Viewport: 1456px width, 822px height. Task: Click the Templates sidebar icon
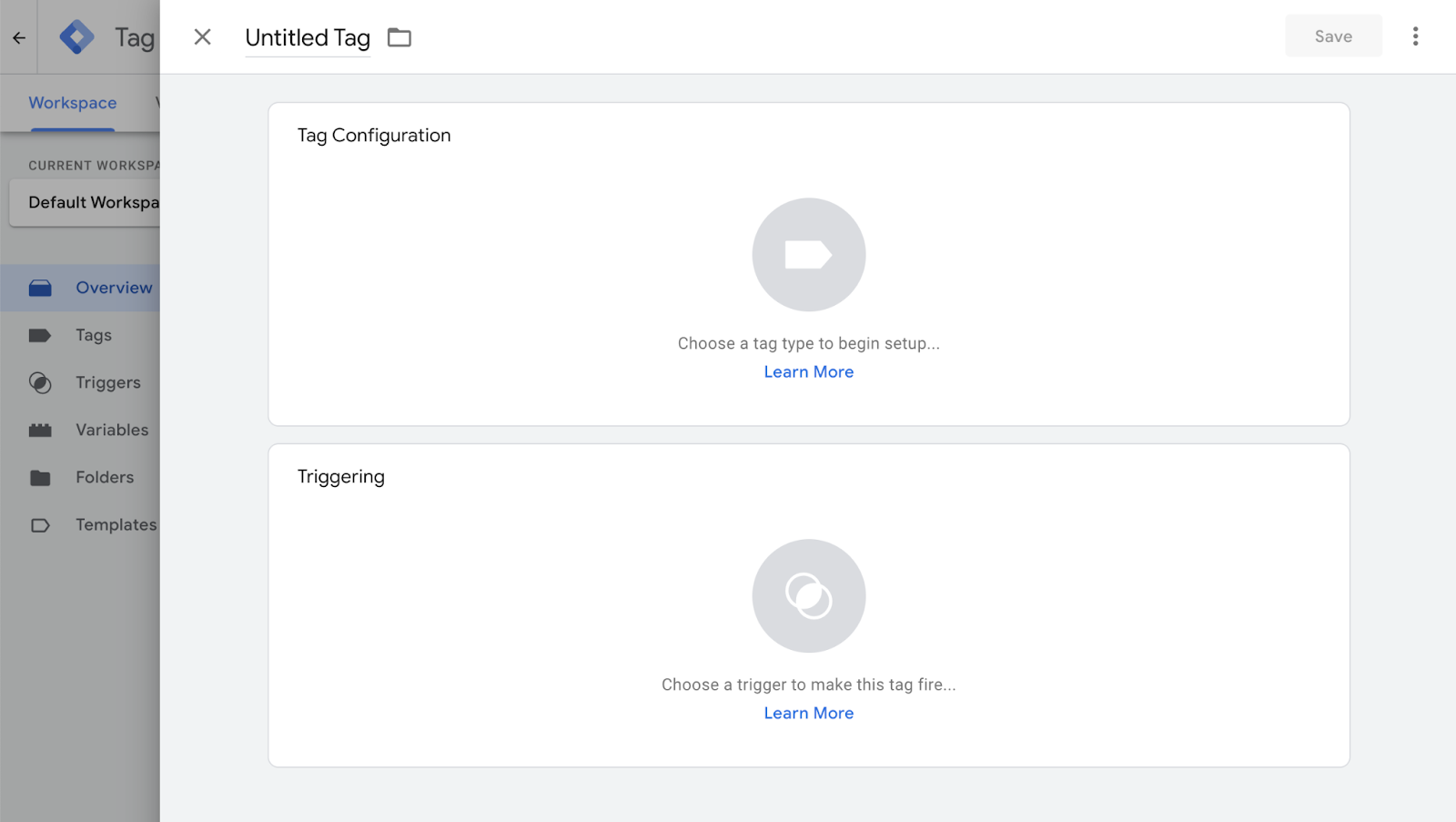[x=40, y=525]
